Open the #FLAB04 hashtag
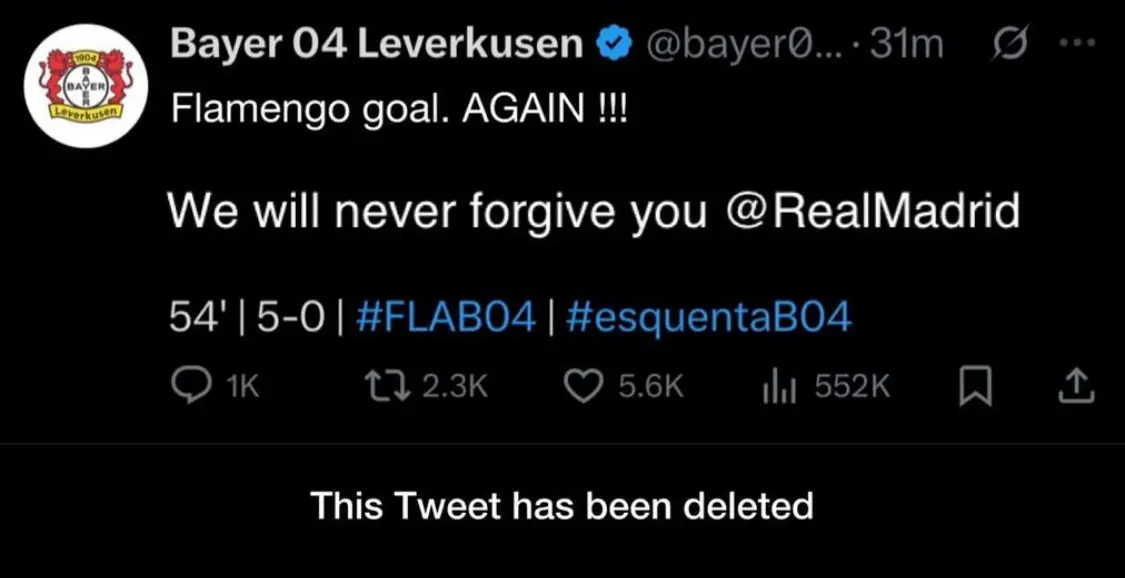 click(x=446, y=318)
